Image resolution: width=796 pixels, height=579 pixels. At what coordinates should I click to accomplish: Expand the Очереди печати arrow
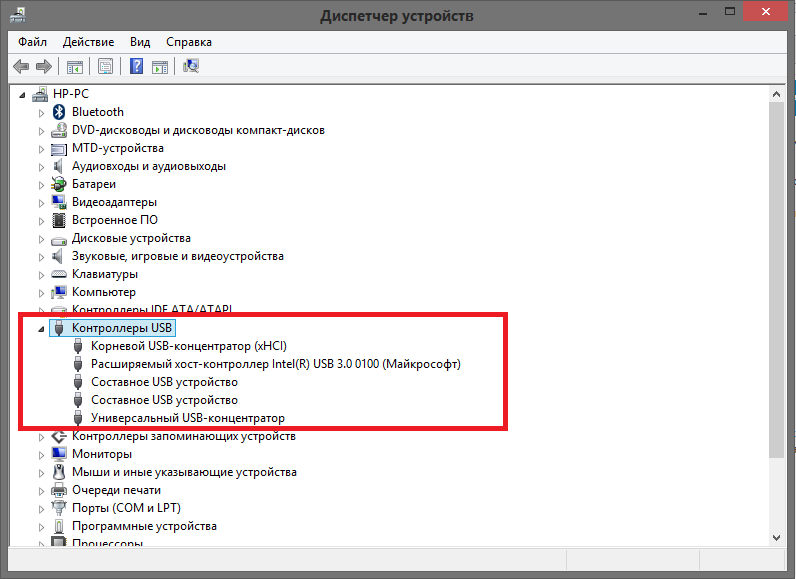click(x=42, y=491)
